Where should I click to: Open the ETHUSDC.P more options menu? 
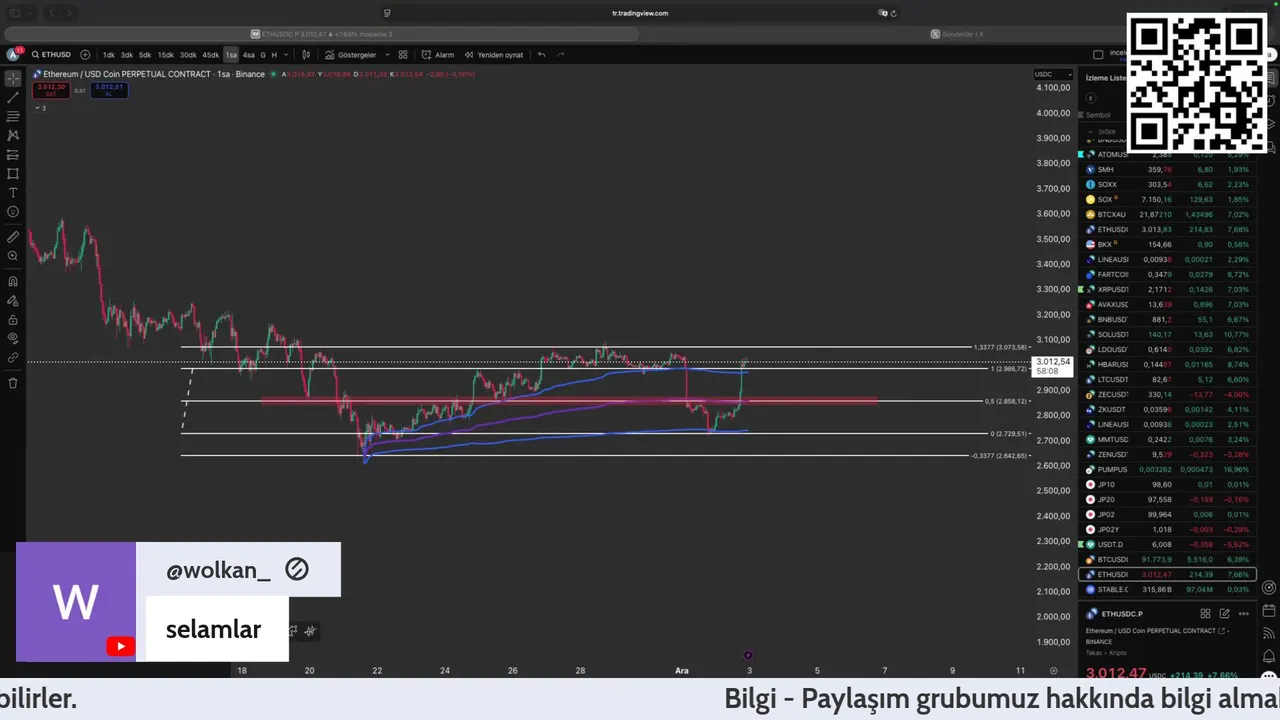click(x=1243, y=613)
